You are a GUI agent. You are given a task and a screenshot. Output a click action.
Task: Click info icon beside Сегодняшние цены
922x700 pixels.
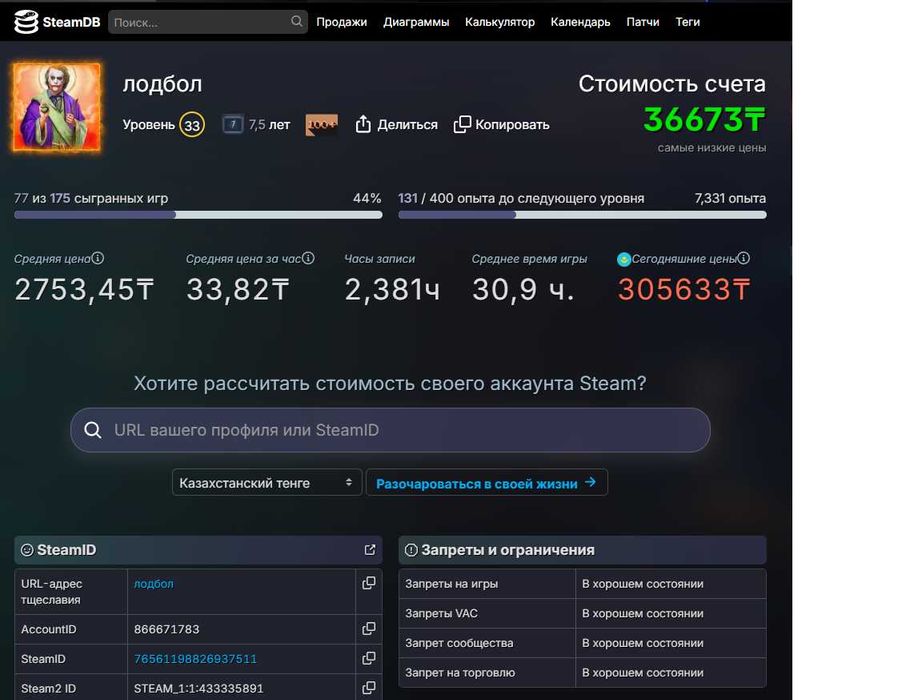[x=743, y=258]
